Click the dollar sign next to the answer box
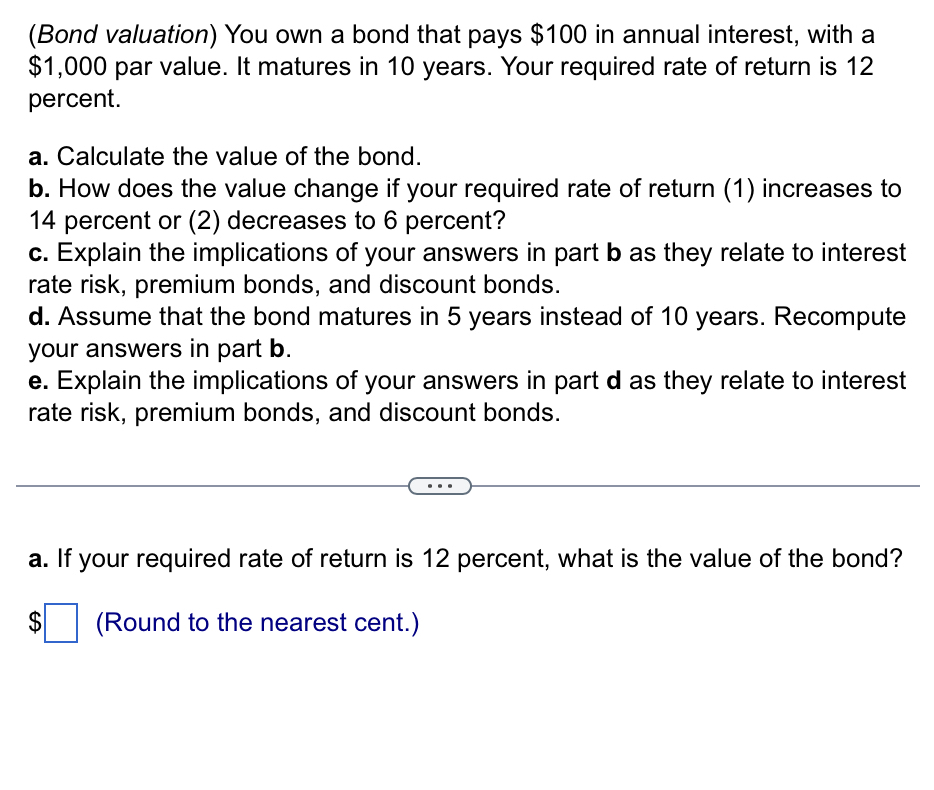The width and height of the screenshot is (934, 790). tap(36, 622)
